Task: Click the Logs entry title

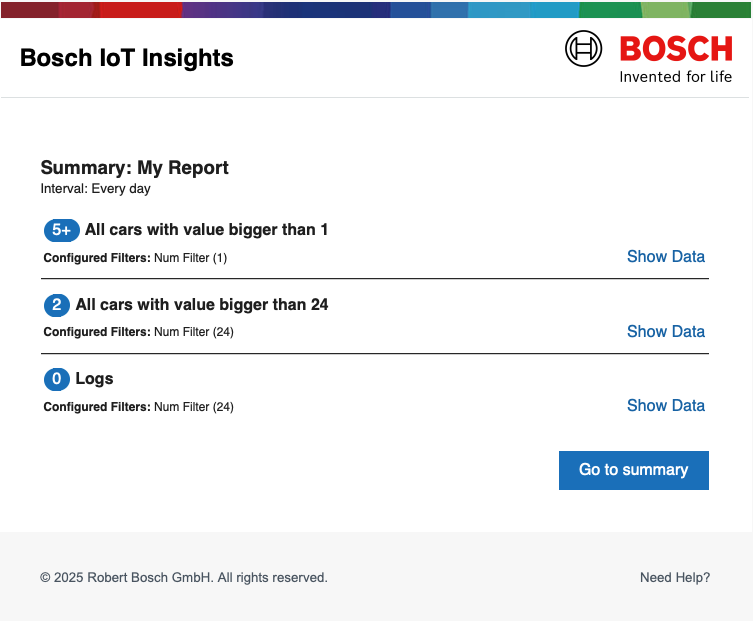Action: [x=95, y=379]
